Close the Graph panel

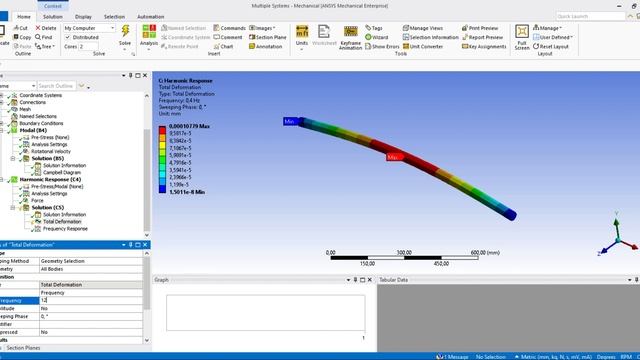tap(370, 280)
